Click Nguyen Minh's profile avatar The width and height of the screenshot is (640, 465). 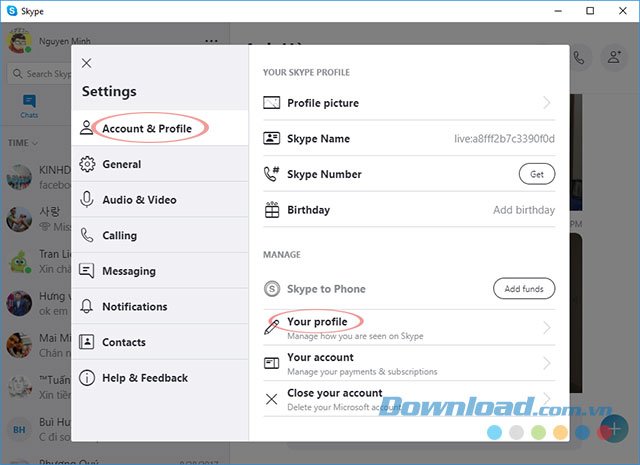click(19, 41)
